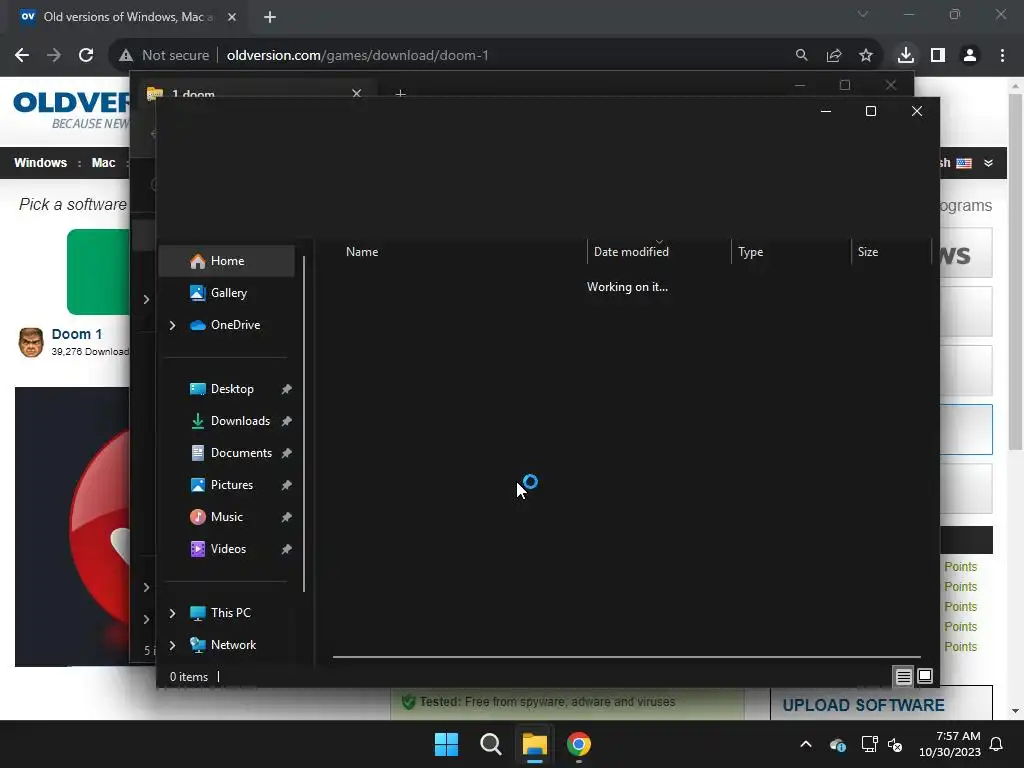This screenshot has width=1024, height=768.
Task: Open taskbar Search
Action: (x=490, y=744)
